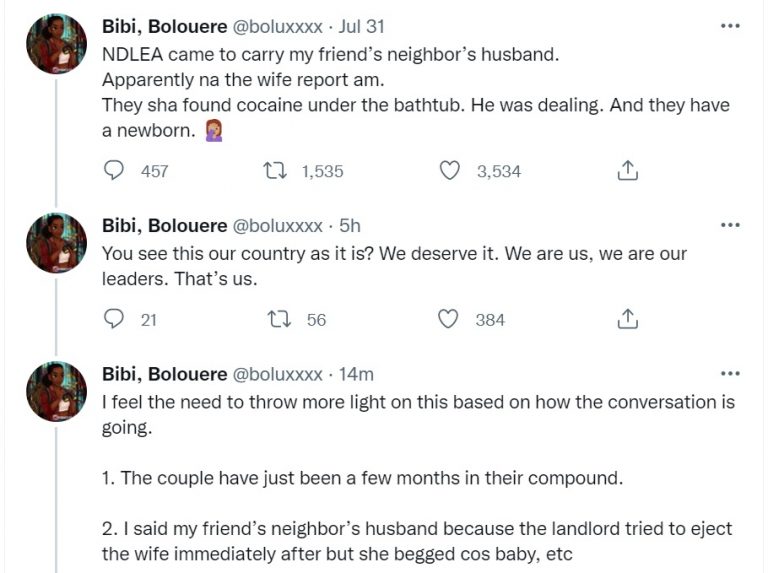The image size is (768, 573).
Task: Open more options for the 14m tweet
Action: point(730,374)
